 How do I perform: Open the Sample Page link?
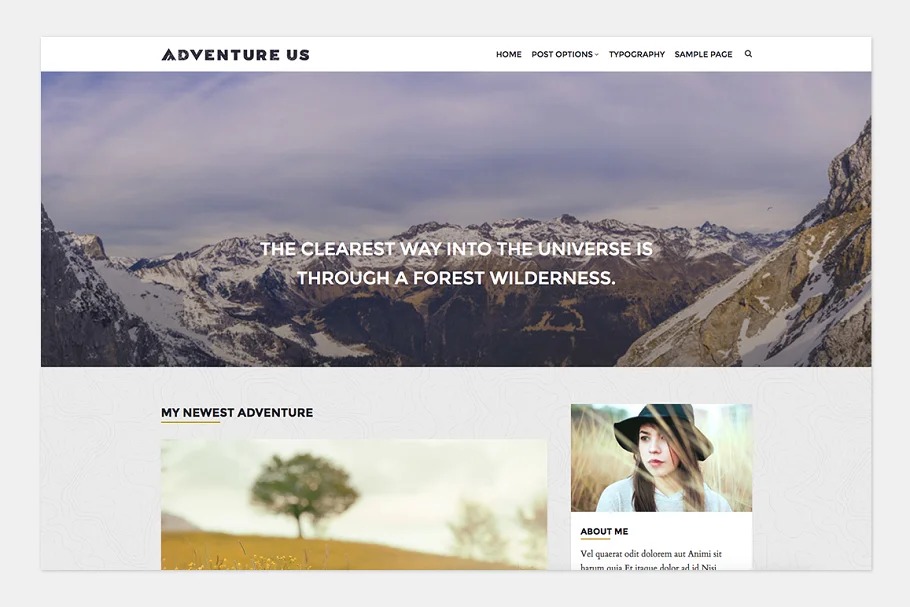703,54
